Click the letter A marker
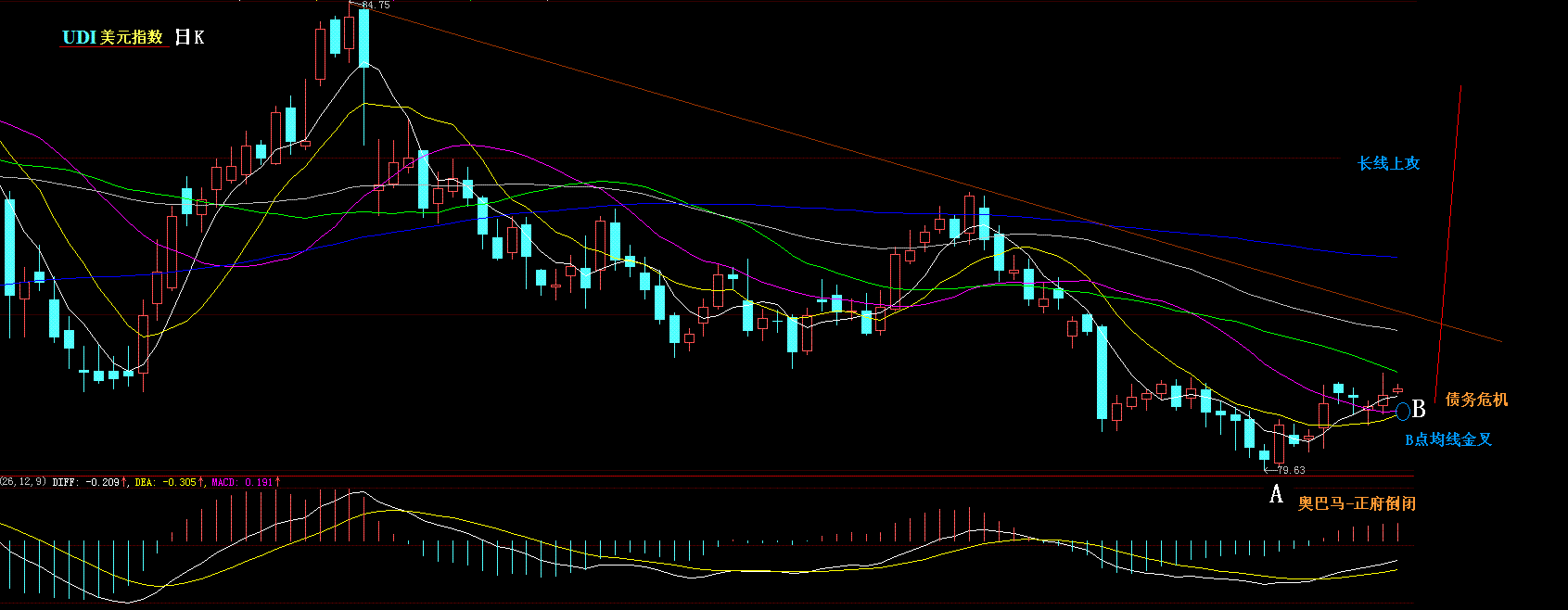The image size is (1568, 610). pyautogui.click(x=1277, y=495)
